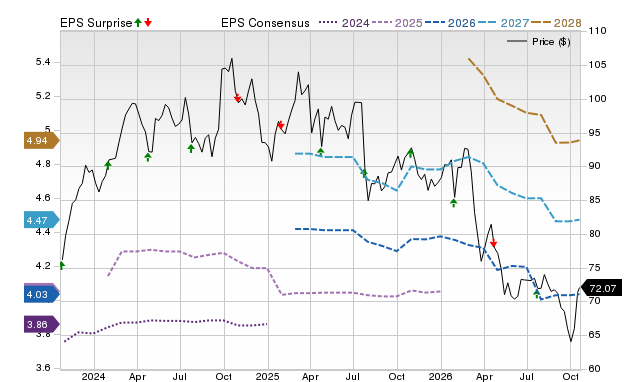Screen dimensions: 640x382
Task: Click the 3.6 label on the EPS axis
Action: coord(43,368)
